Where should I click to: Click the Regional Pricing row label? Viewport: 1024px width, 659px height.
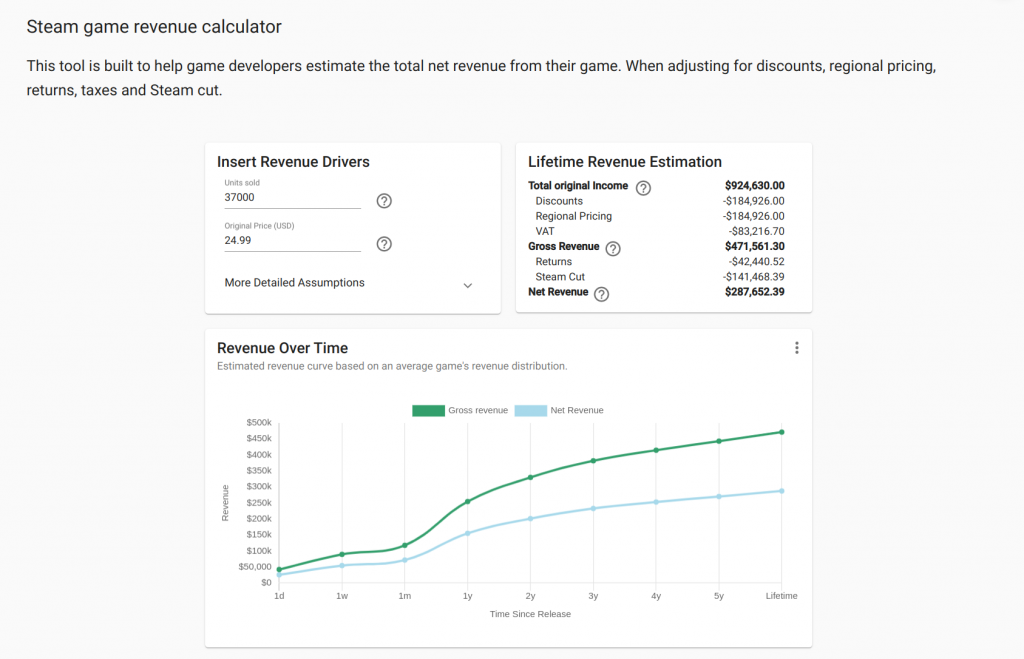click(x=573, y=216)
